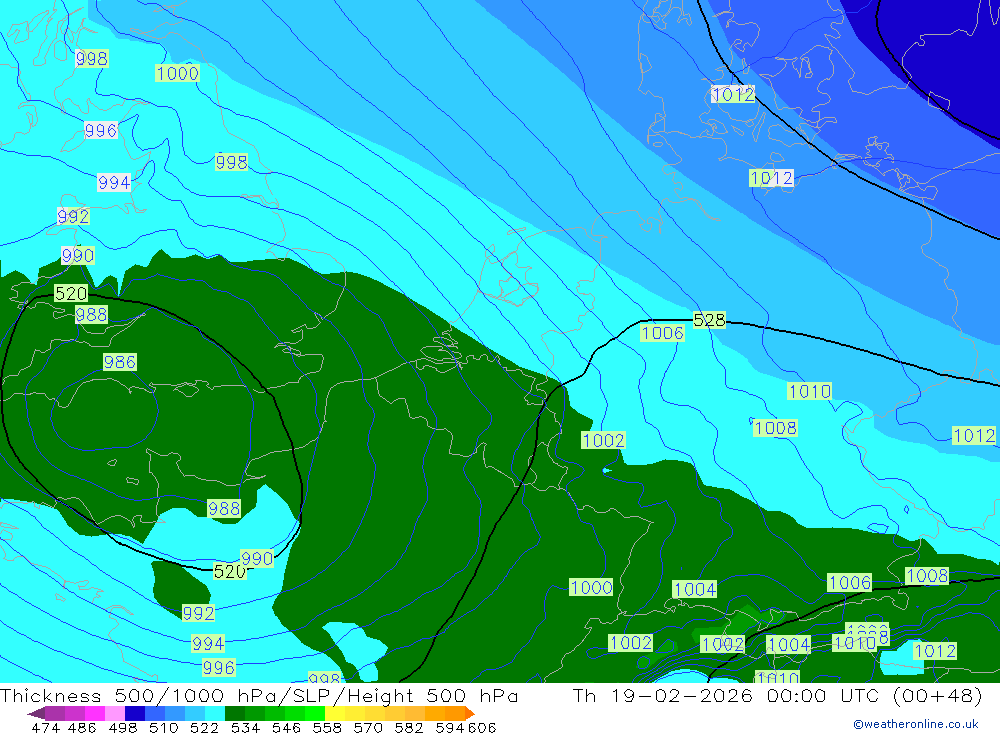Click the dark purple arrow at the legend's left end
The image size is (1000, 733).
pyautogui.click(x=36, y=713)
